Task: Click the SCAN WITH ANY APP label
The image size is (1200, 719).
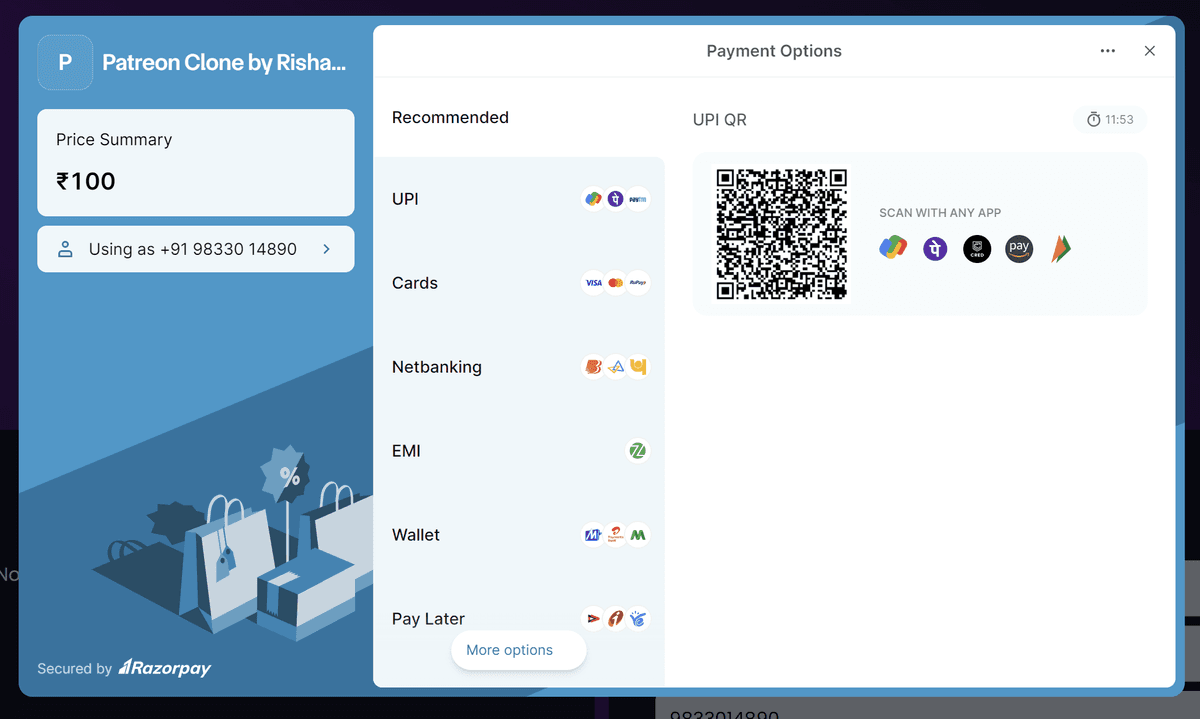Action: tap(940, 213)
